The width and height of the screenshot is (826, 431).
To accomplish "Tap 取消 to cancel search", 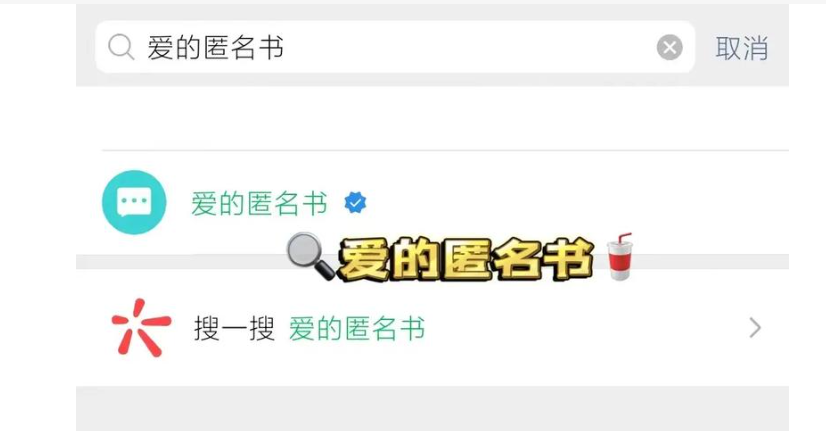I will pyautogui.click(x=742, y=48).
